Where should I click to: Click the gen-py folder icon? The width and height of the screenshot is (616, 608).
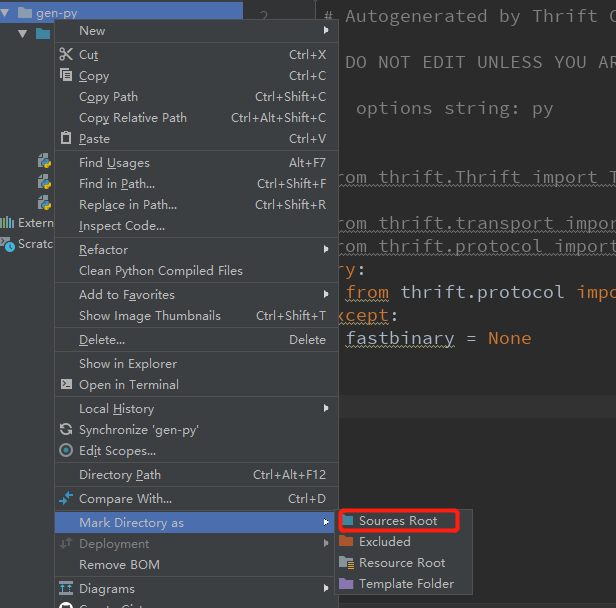(25, 13)
